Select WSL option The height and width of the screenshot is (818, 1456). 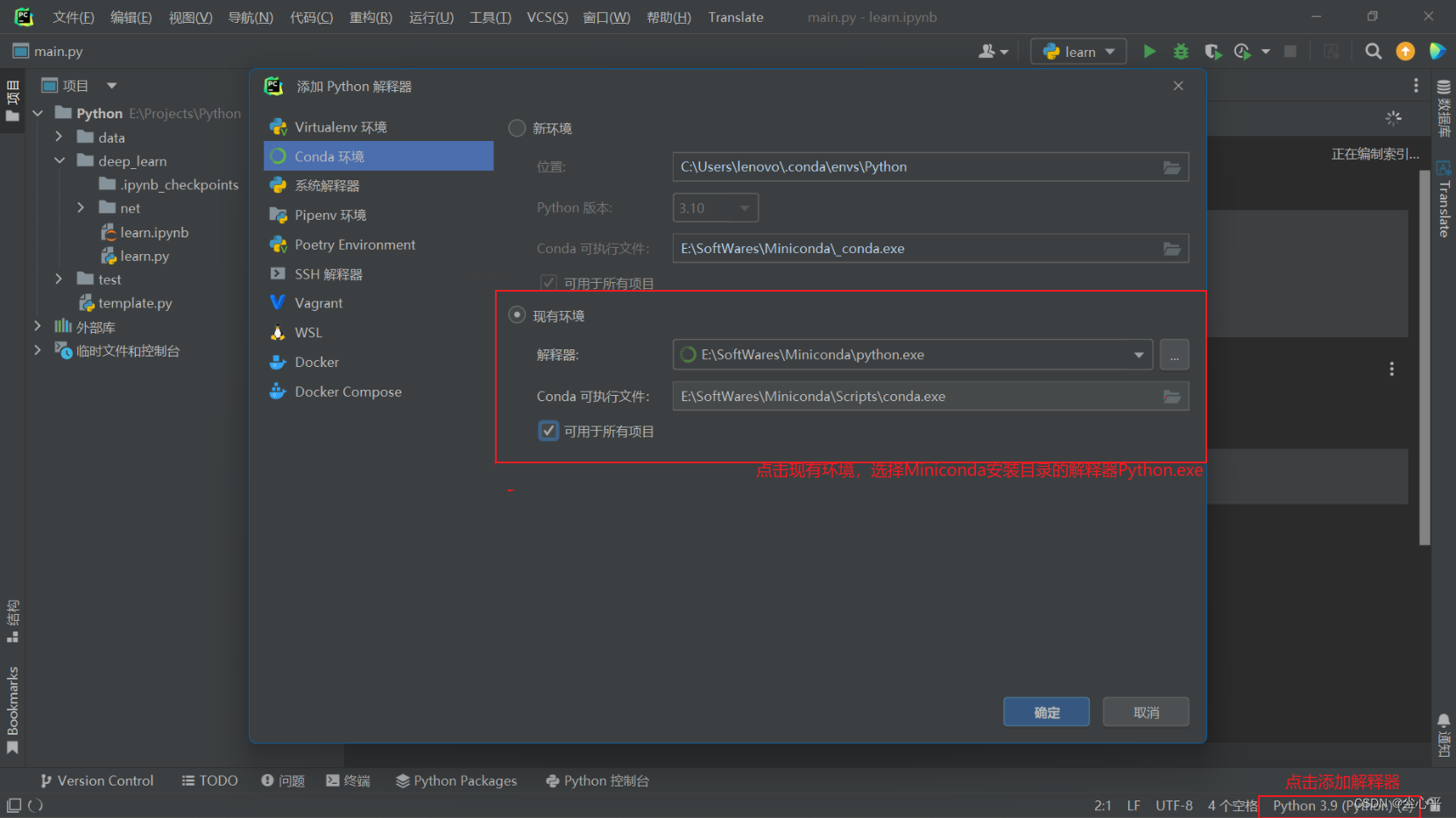[x=378, y=333]
